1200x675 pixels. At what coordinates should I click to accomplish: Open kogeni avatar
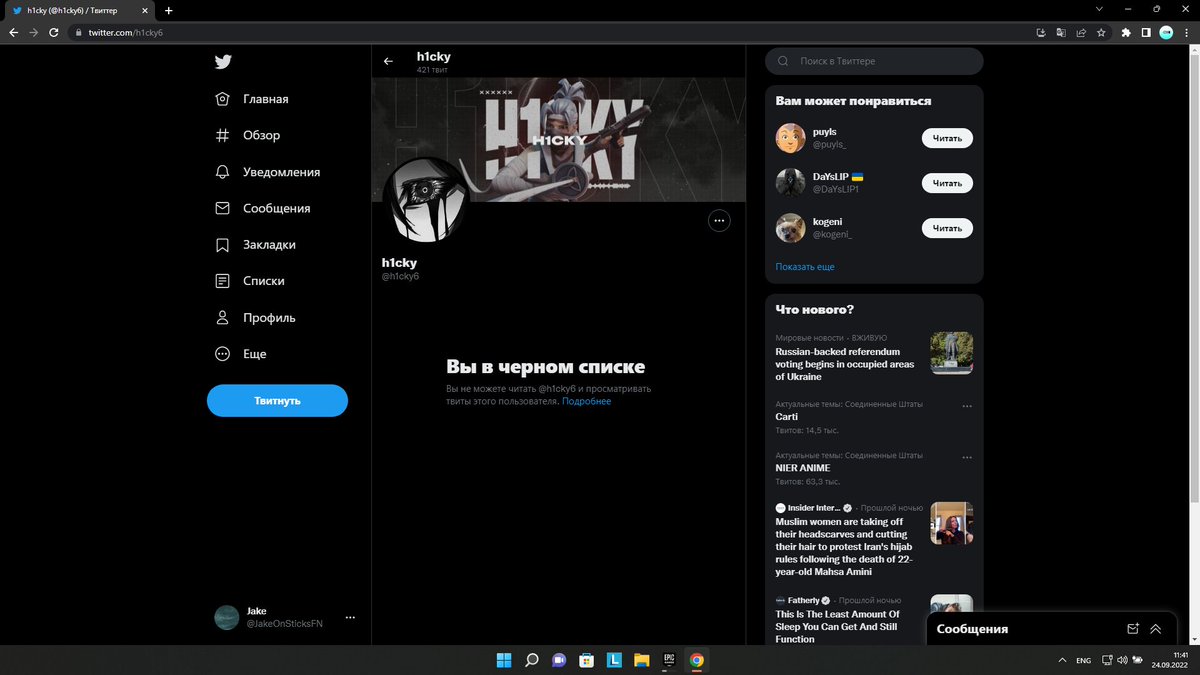[x=790, y=228]
